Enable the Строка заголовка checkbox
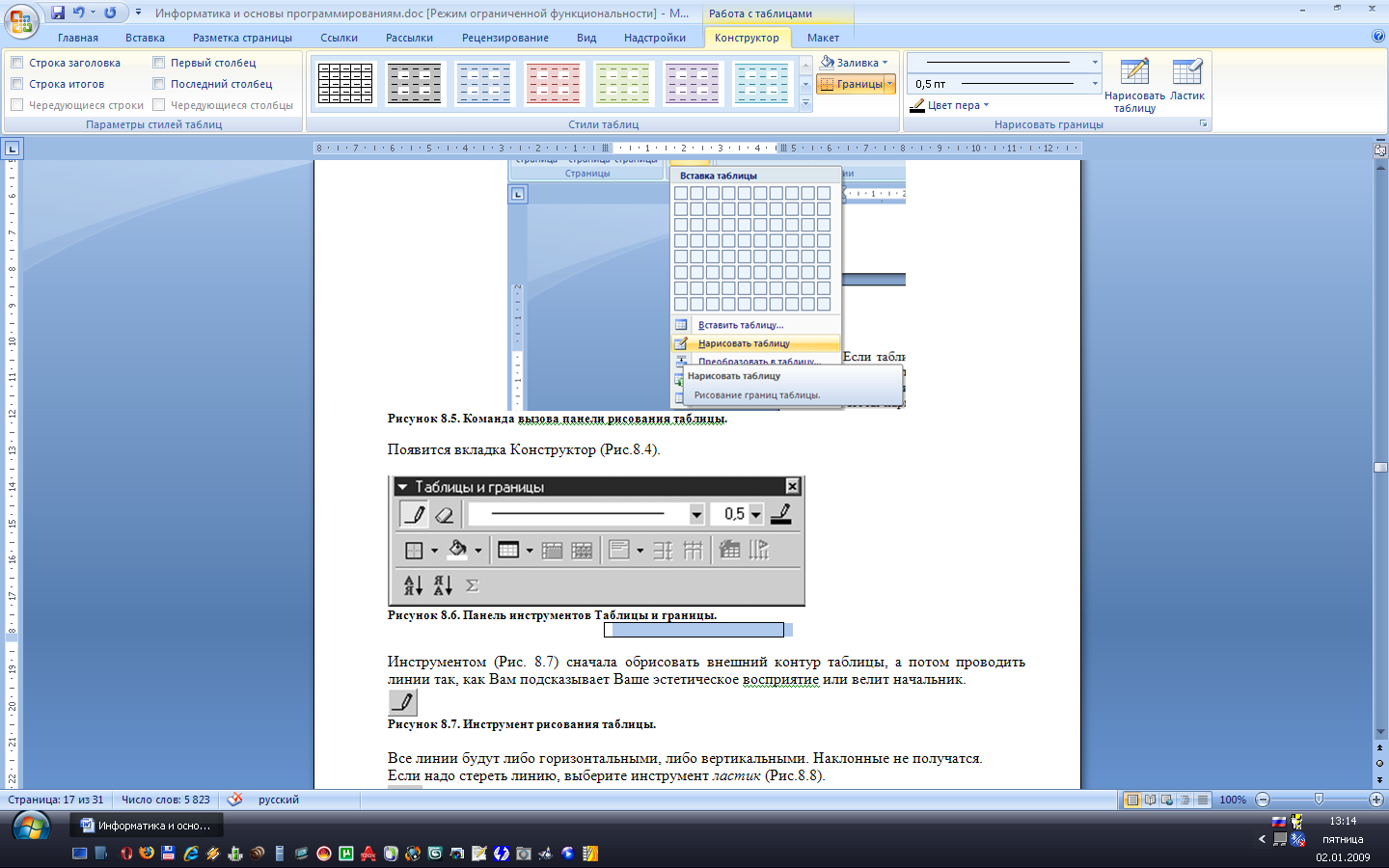The height and width of the screenshot is (868, 1389). [x=16, y=63]
